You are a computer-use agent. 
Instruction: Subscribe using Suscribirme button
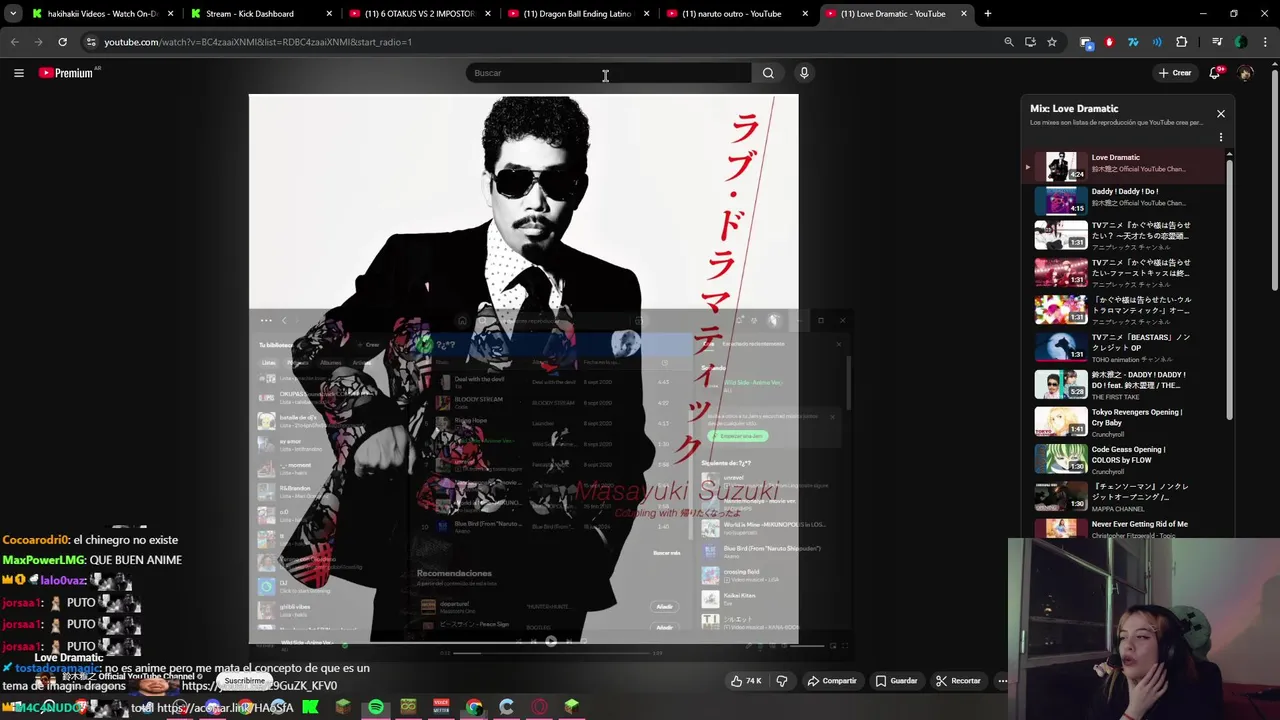tap(244, 680)
